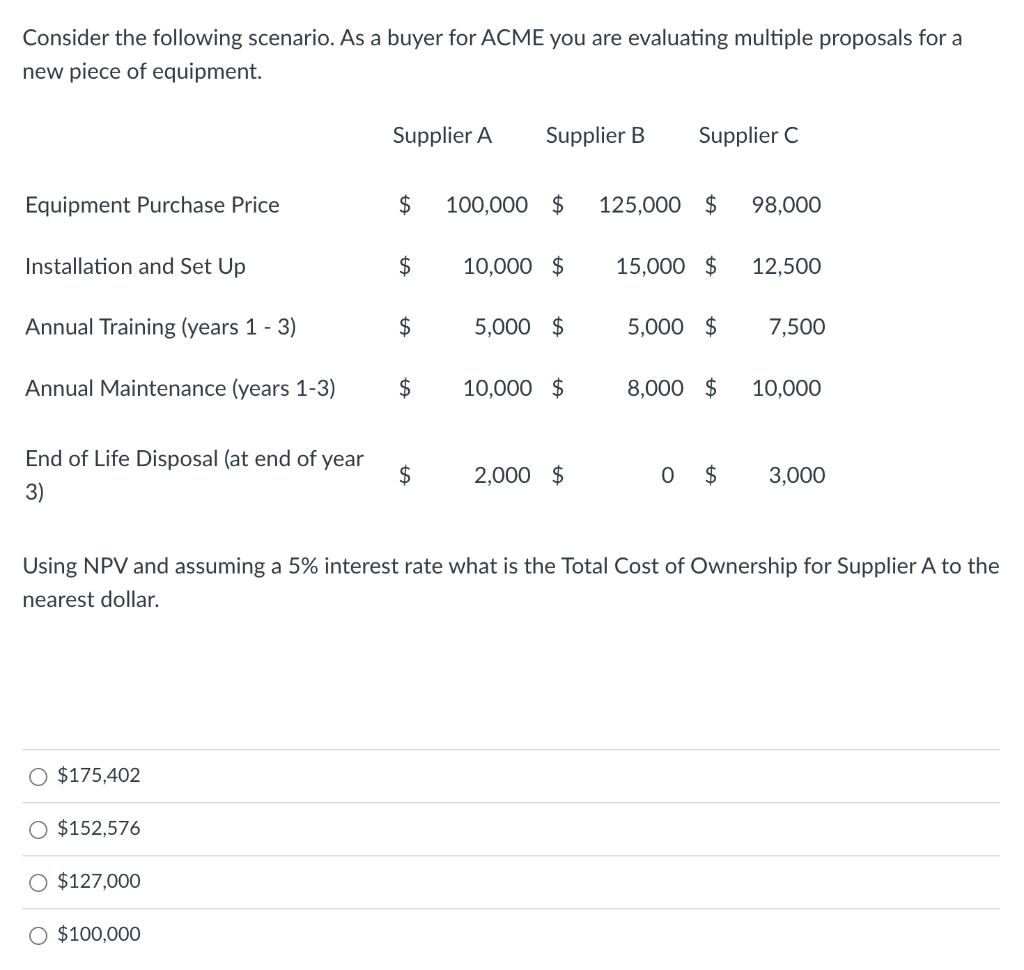Click the Supplier B column header
1024x970 pixels.
[x=595, y=136]
